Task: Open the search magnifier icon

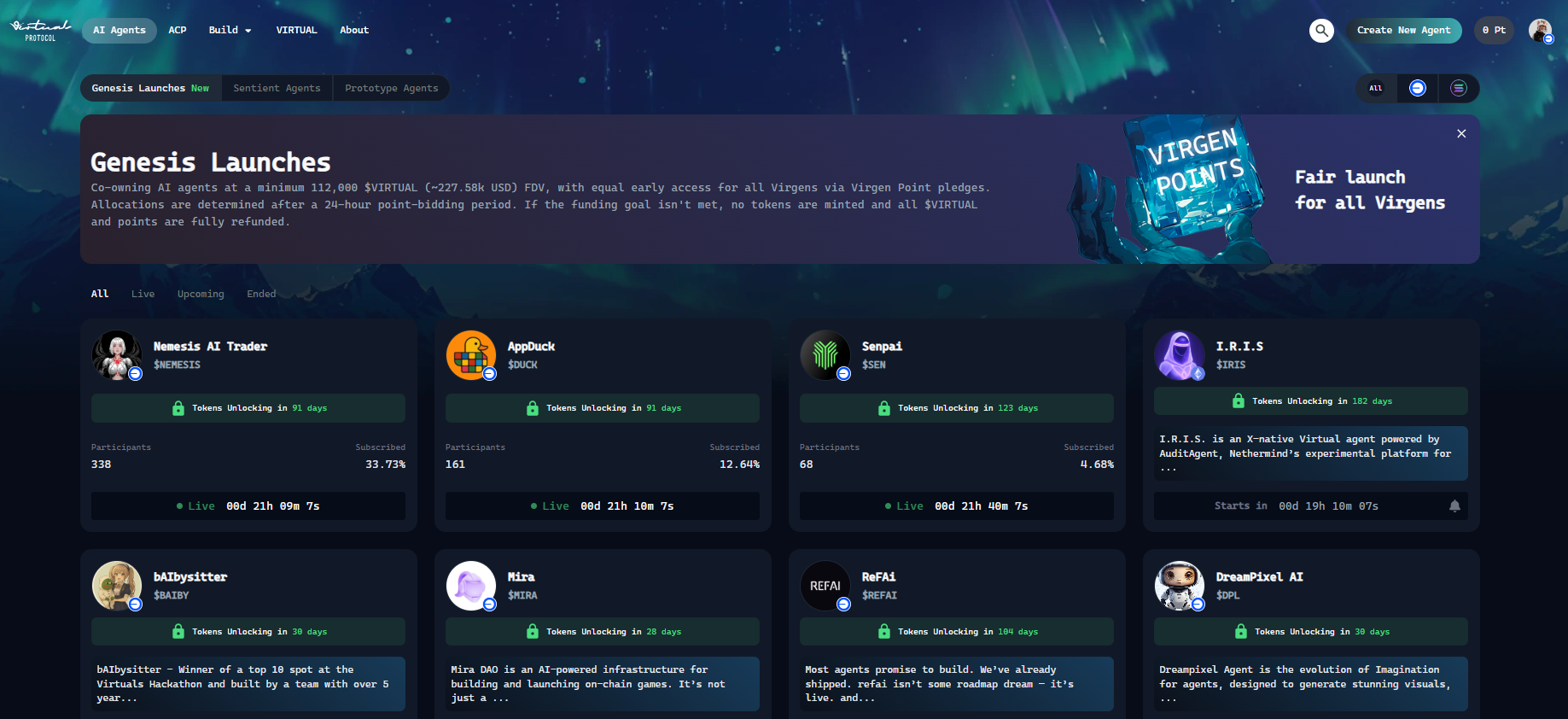Action: point(1321,31)
